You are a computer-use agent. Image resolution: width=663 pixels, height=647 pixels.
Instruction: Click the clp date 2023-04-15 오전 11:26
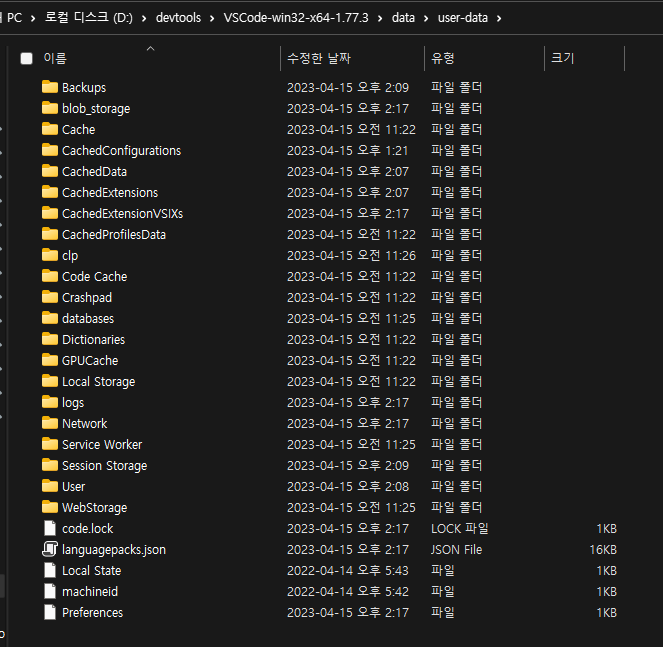click(x=351, y=255)
